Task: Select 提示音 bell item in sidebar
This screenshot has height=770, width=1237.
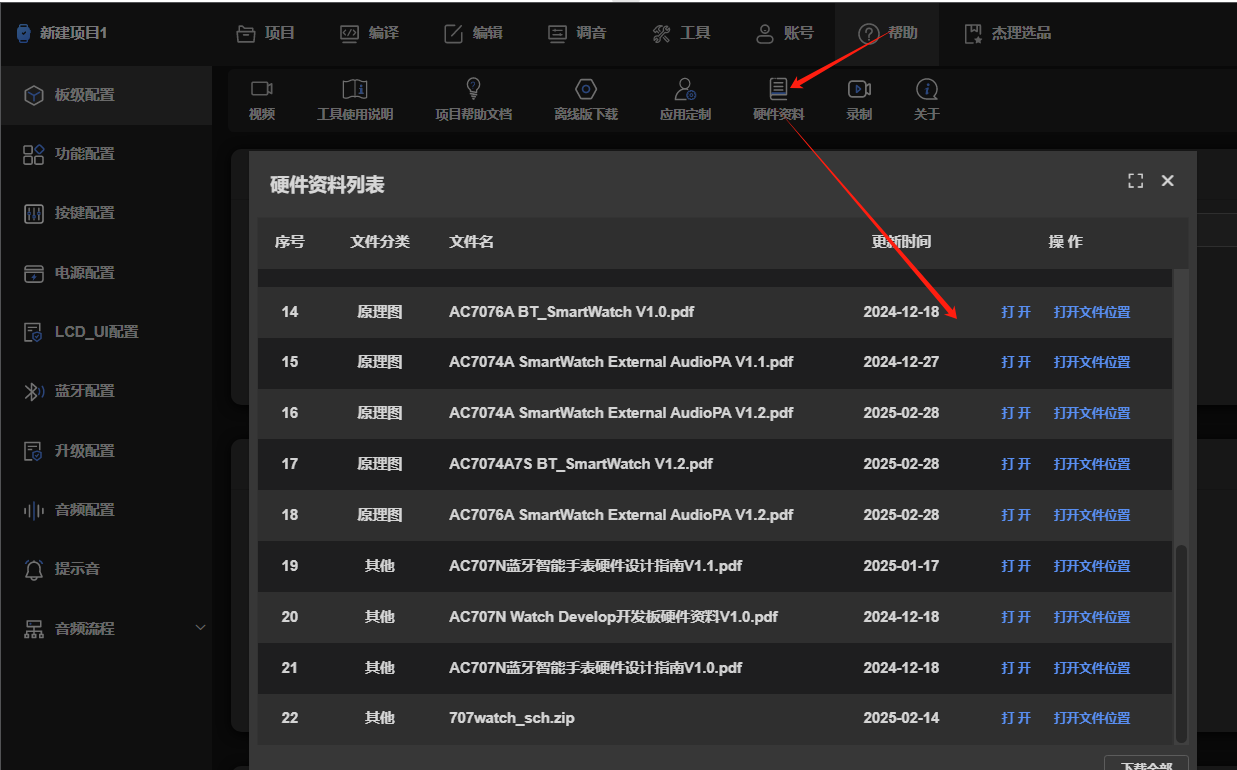Action: coord(106,569)
